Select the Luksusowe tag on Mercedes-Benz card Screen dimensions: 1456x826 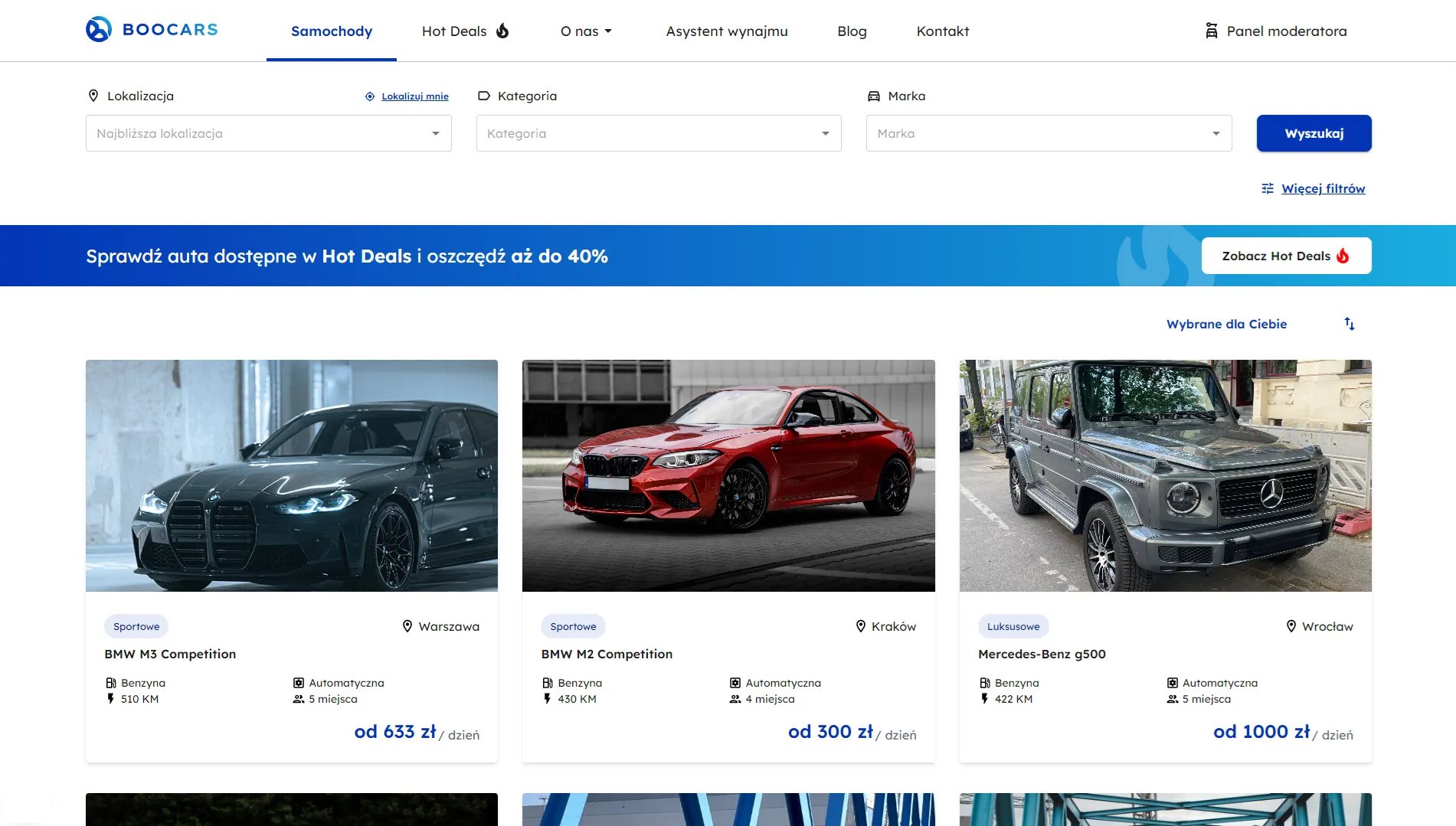[1013, 626]
